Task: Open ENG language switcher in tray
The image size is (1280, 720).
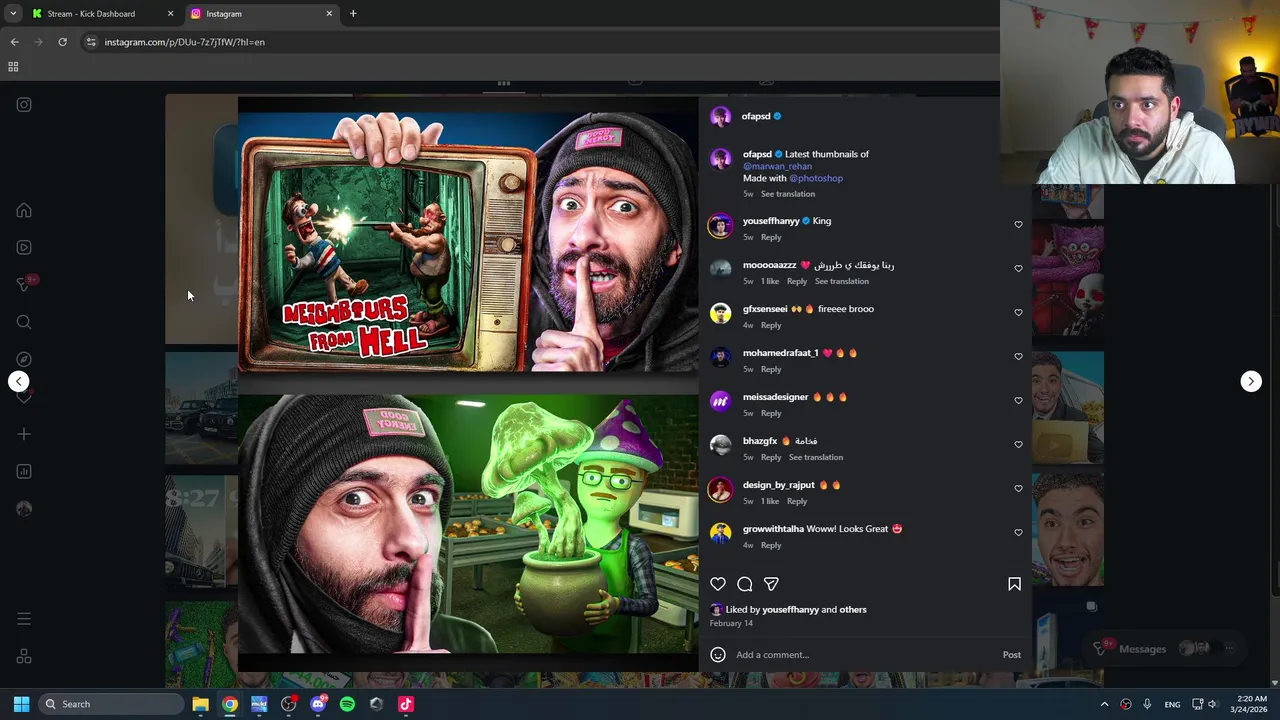Action: [x=1172, y=704]
